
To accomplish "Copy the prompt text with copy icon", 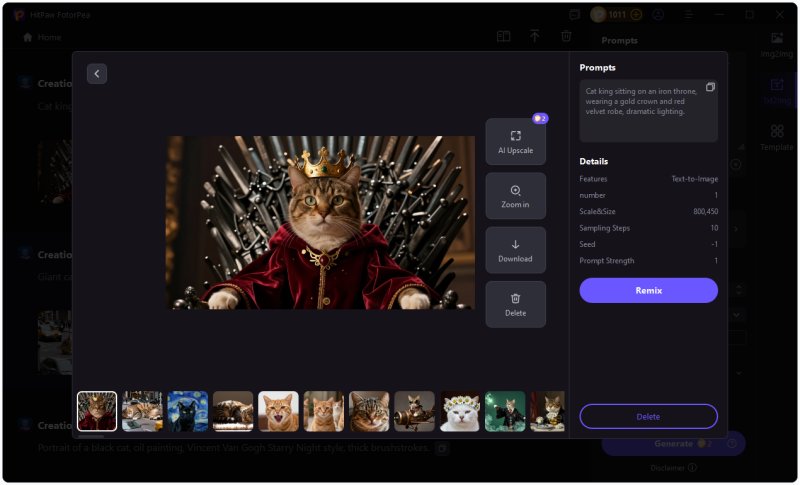I will [x=710, y=87].
